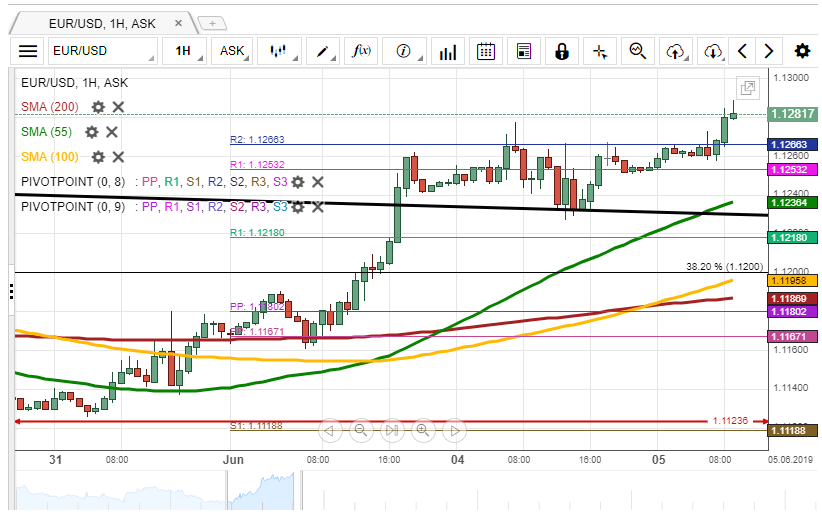Open the cloud download icon
Screen dimensions: 822x526
pyautogui.click(x=712, y=51)
